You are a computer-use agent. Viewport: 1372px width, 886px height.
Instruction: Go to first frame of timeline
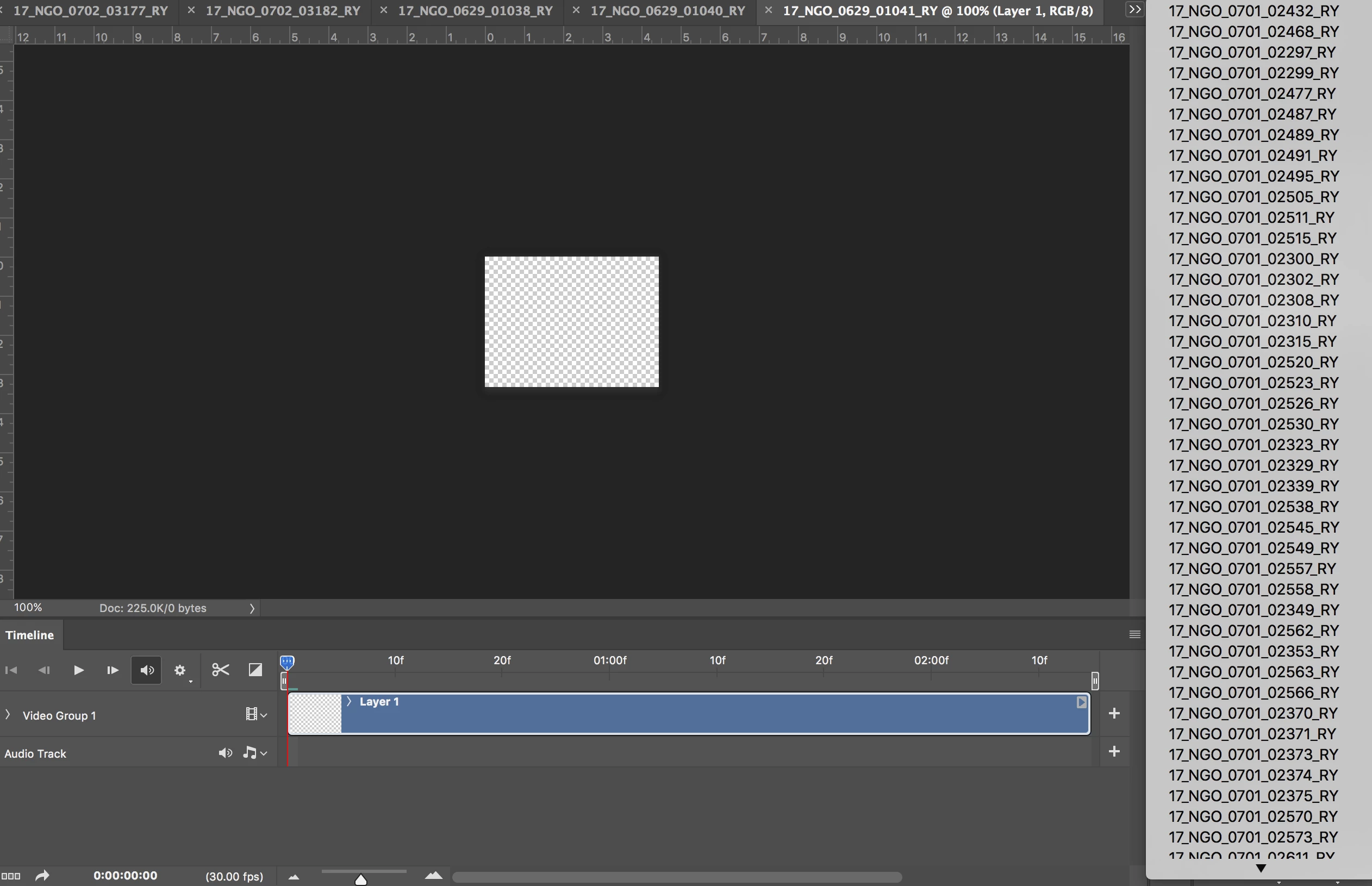11,670
